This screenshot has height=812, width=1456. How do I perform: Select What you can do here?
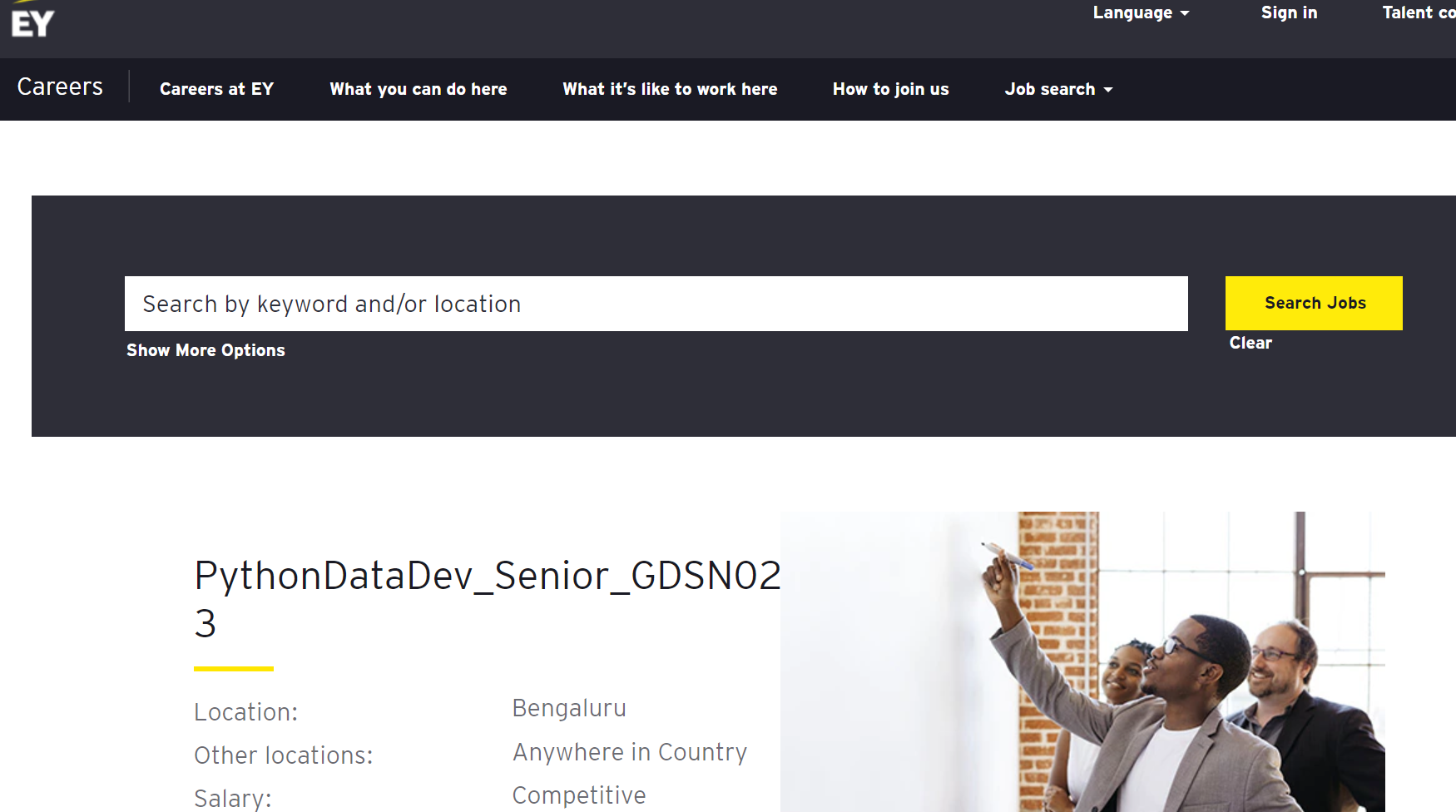418,89
